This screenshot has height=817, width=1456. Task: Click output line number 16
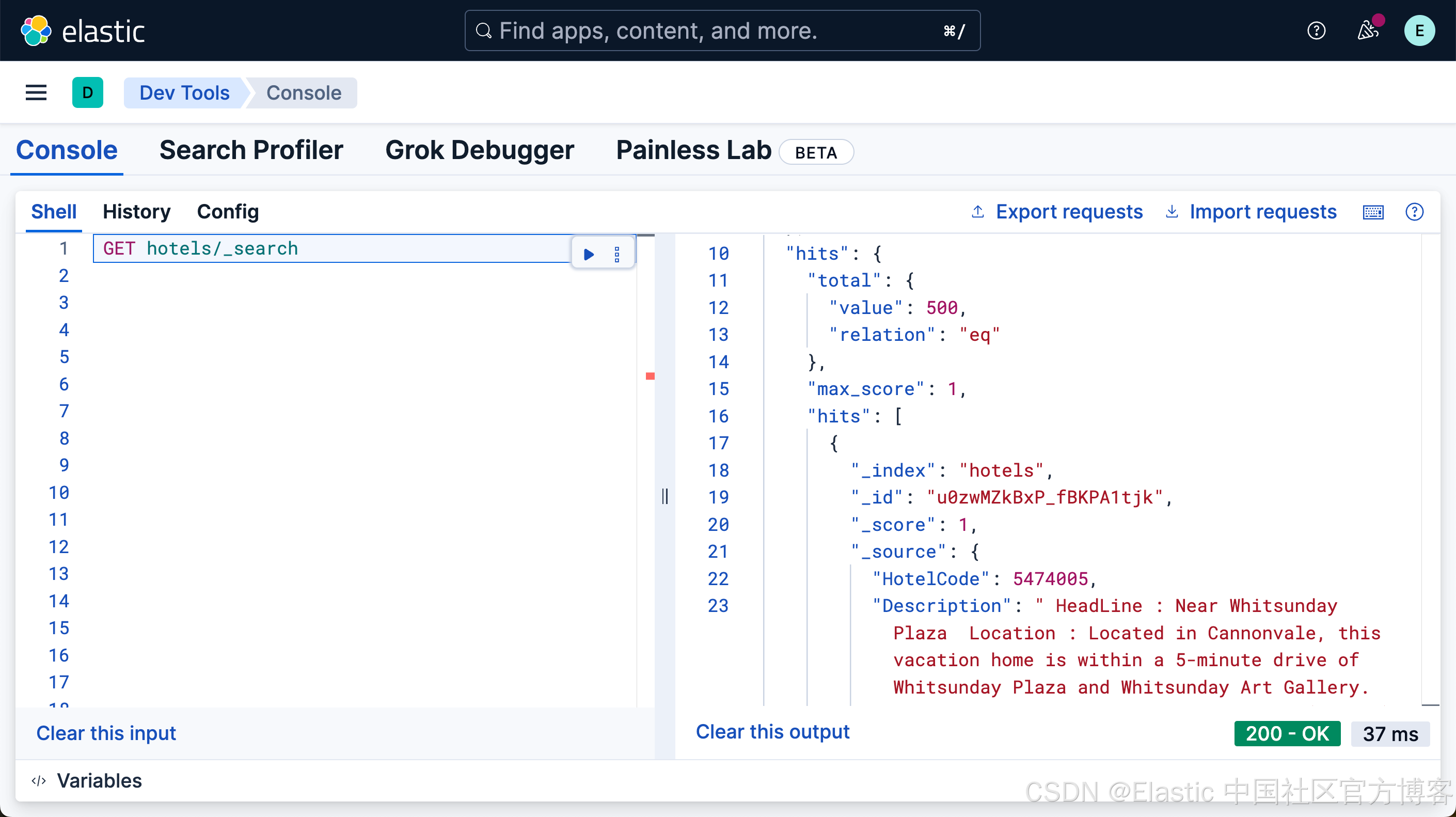tap(718, 417)
